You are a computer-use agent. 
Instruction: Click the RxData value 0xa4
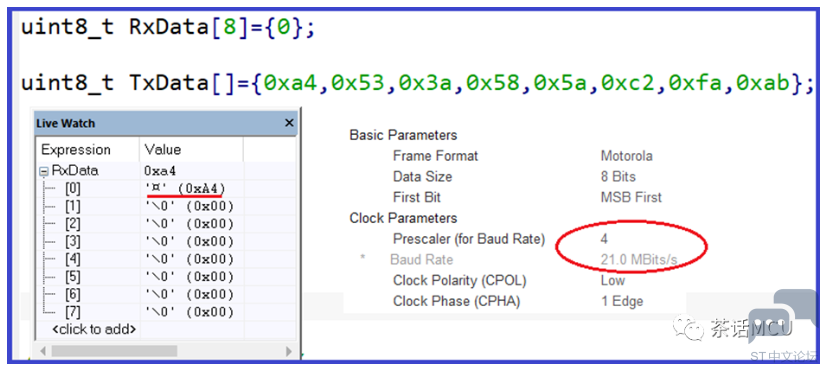[x=160, y=171]
